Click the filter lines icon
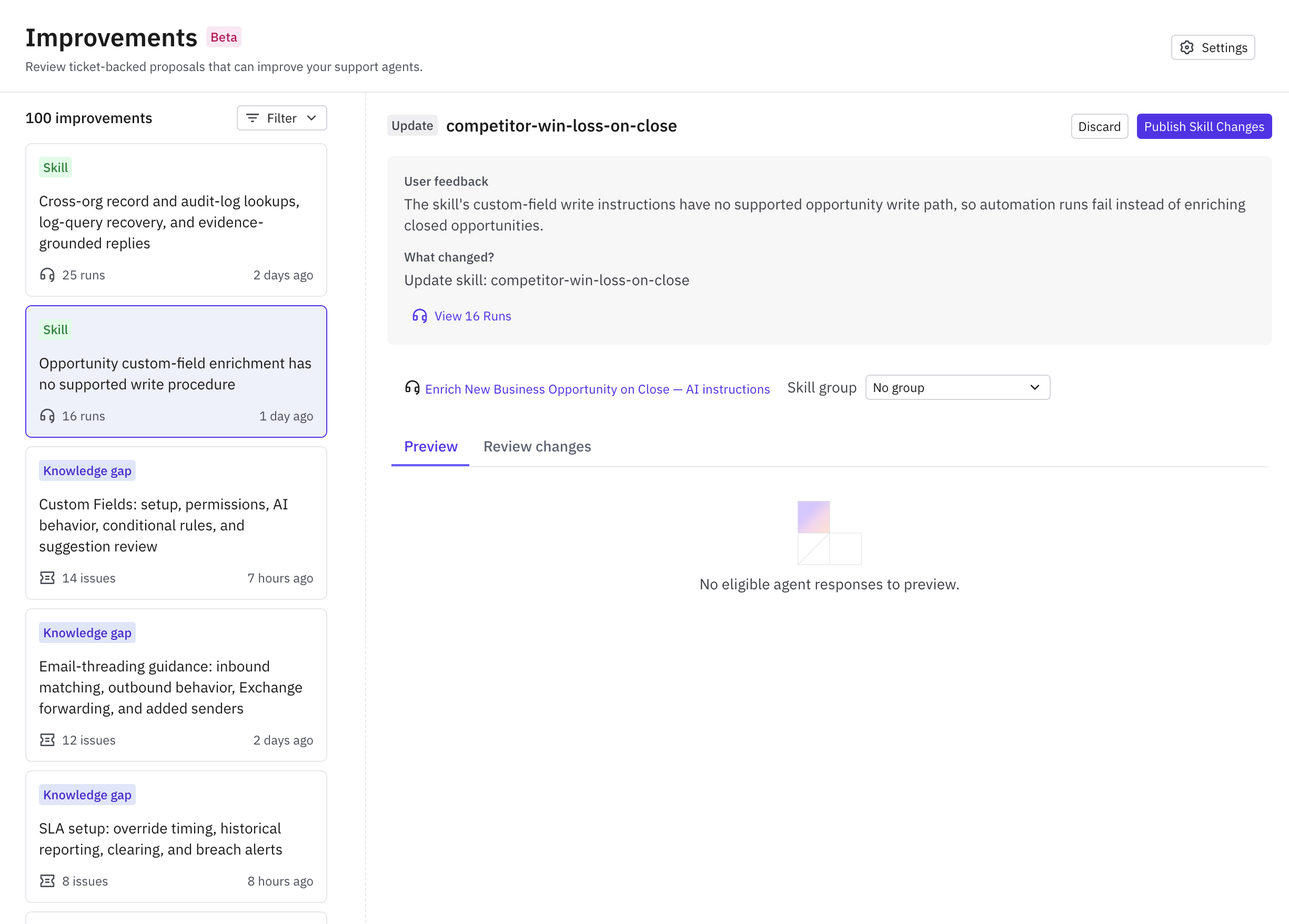1289x924 pixels. click(253, 118)
